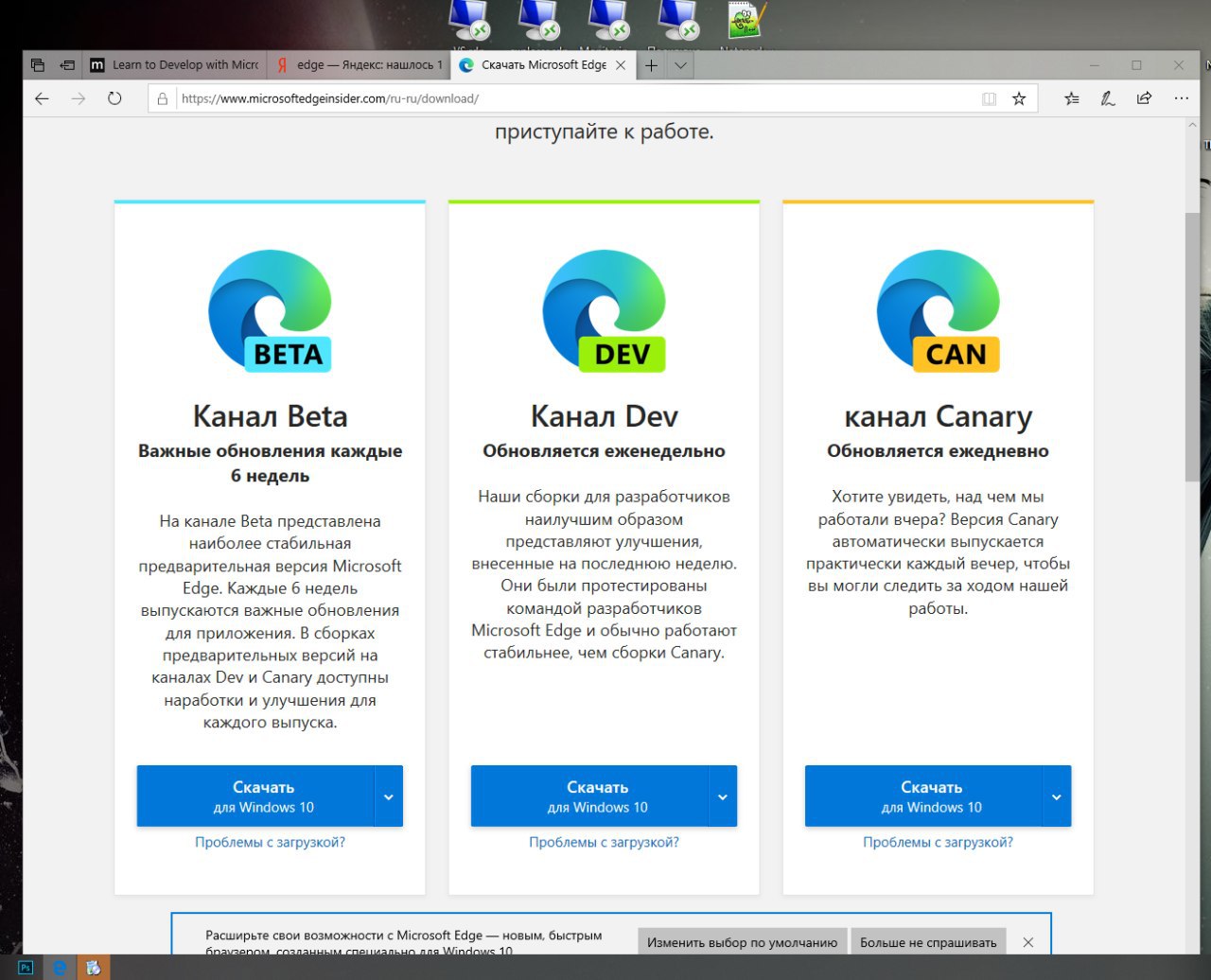This screenshot has width=1211, height=980.
Task: Click the share page icon
Action: point(1144,98)
